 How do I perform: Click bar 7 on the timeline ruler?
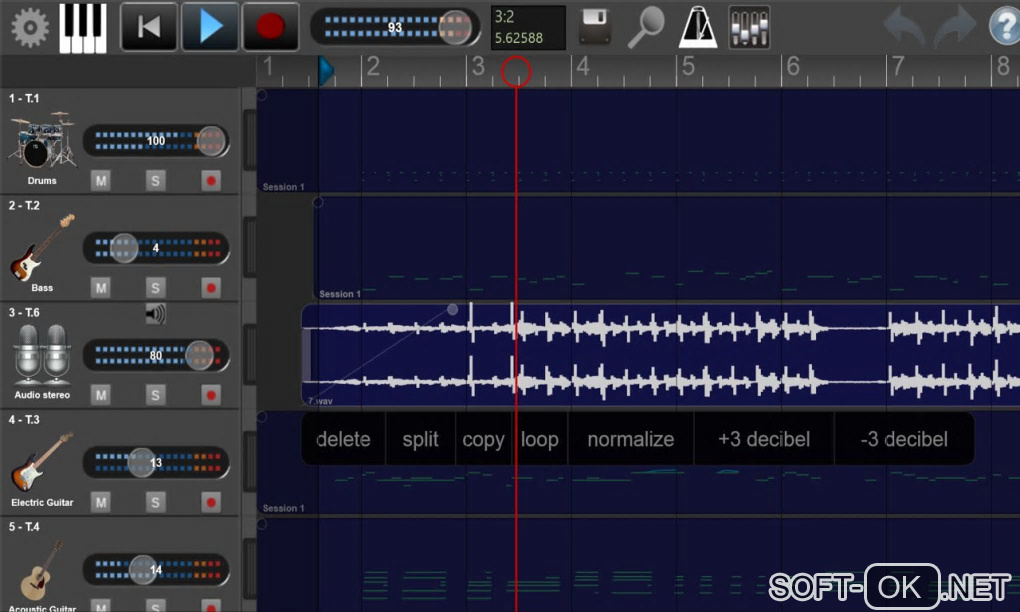tap(898, 67)
